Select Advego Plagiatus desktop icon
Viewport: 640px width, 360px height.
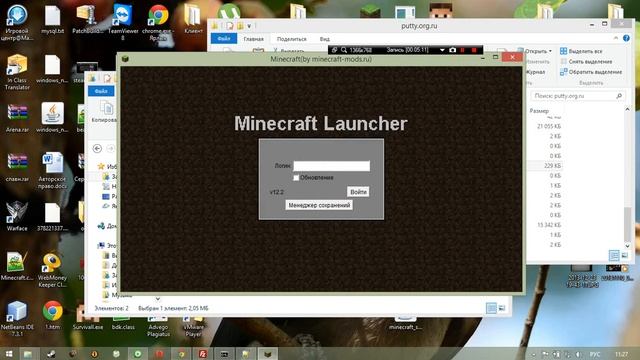(x=158, y=327)
